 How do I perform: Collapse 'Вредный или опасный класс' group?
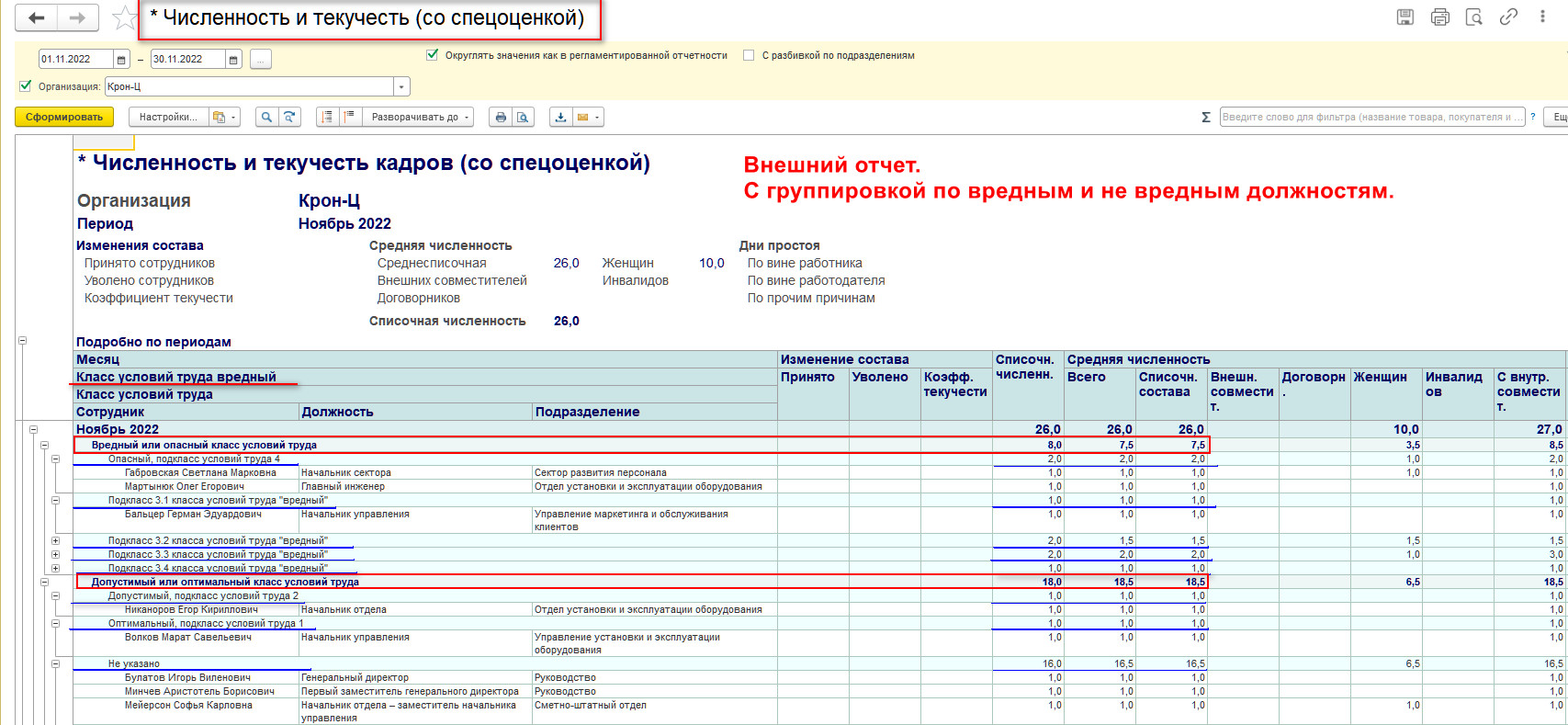click(44, 445)
